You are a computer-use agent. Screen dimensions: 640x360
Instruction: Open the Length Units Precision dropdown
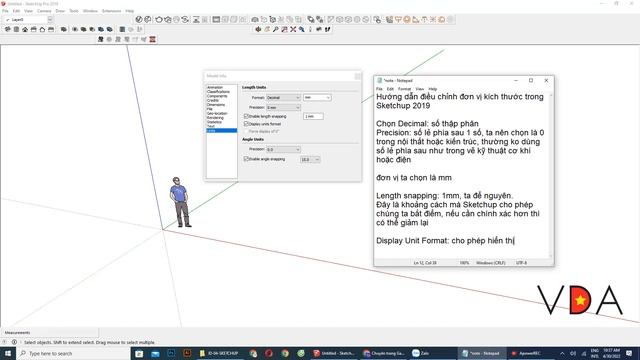coord(283,107)
